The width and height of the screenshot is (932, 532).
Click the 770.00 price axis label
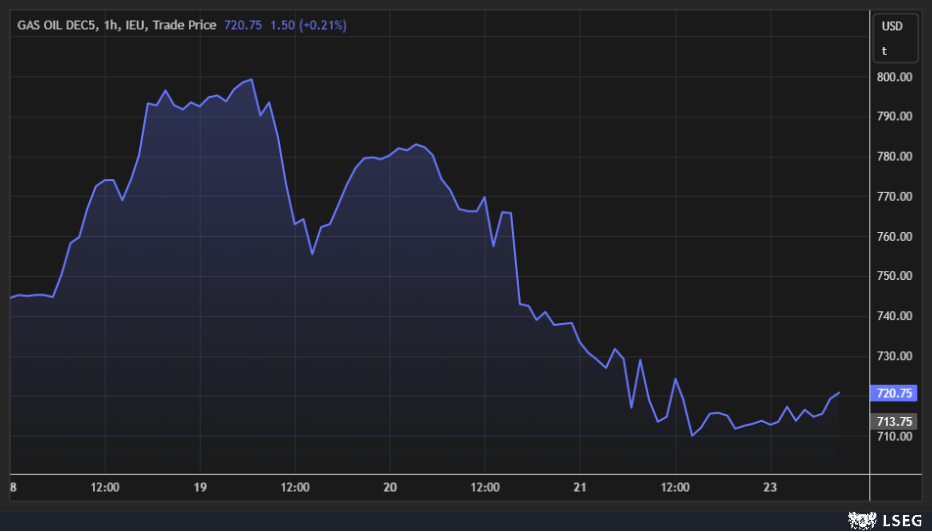(893, 197)
